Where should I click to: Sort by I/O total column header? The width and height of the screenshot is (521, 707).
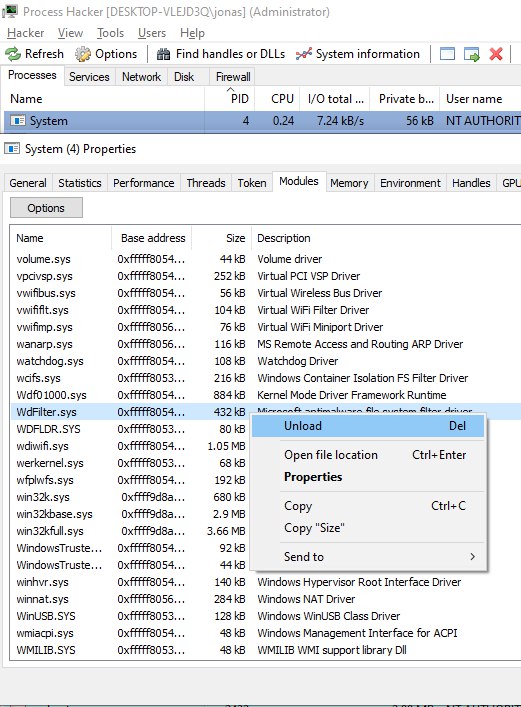click(x=335, y=99)
